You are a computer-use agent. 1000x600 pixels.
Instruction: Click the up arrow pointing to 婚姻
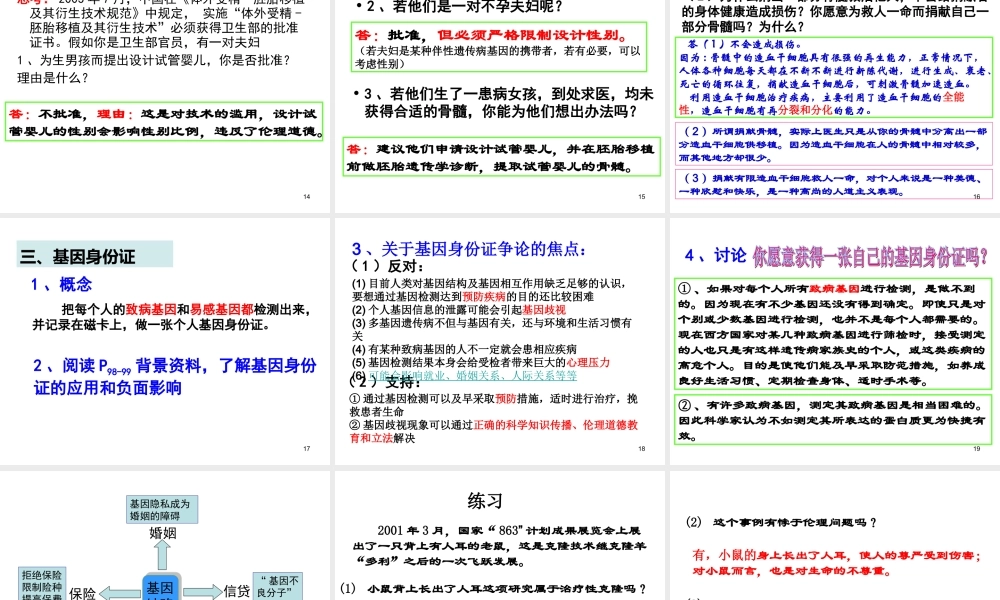(163, 555)
